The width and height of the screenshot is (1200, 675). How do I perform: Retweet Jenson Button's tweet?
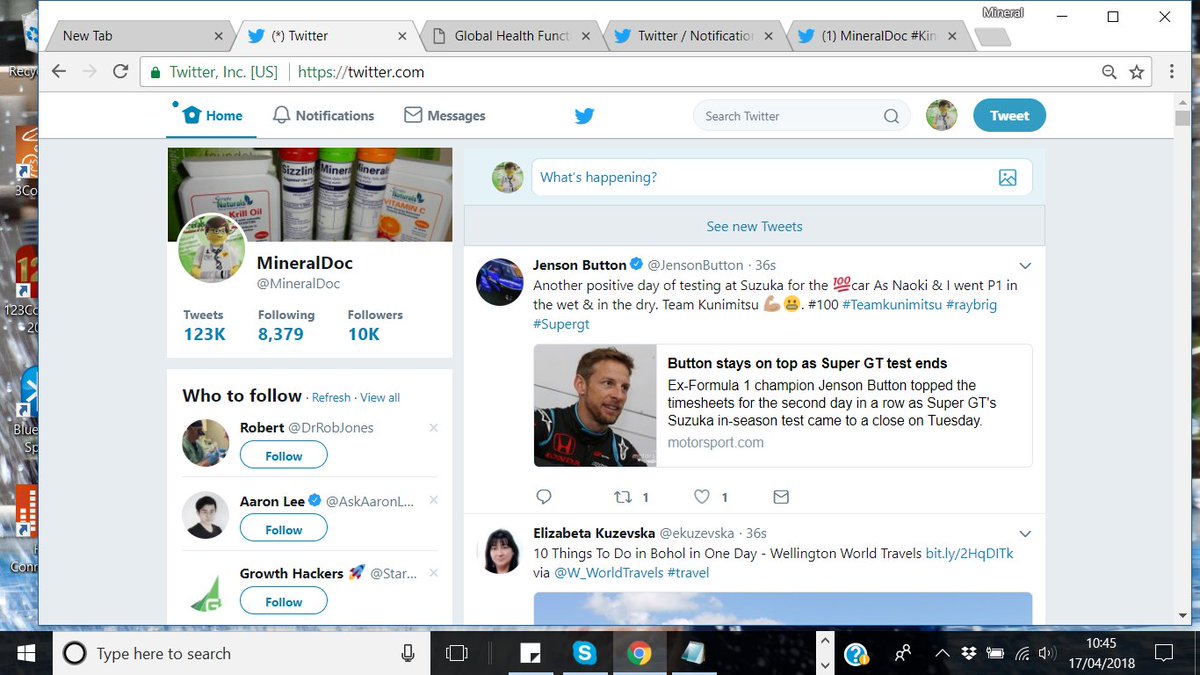(622, 496)
